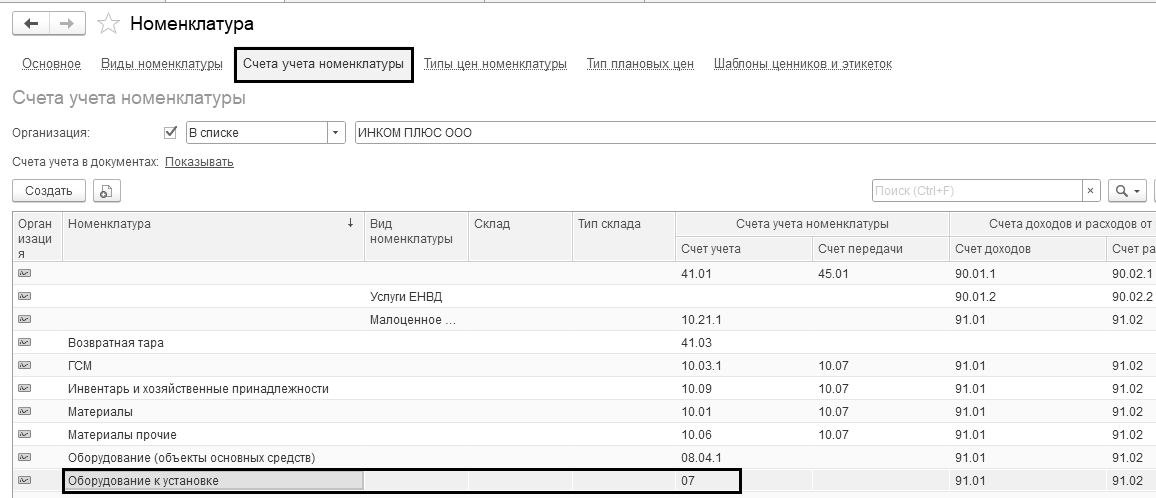This screenshot has height=498, width=1156.
Task: Click the Услуги ЕНВД cell
Action: 417,297
